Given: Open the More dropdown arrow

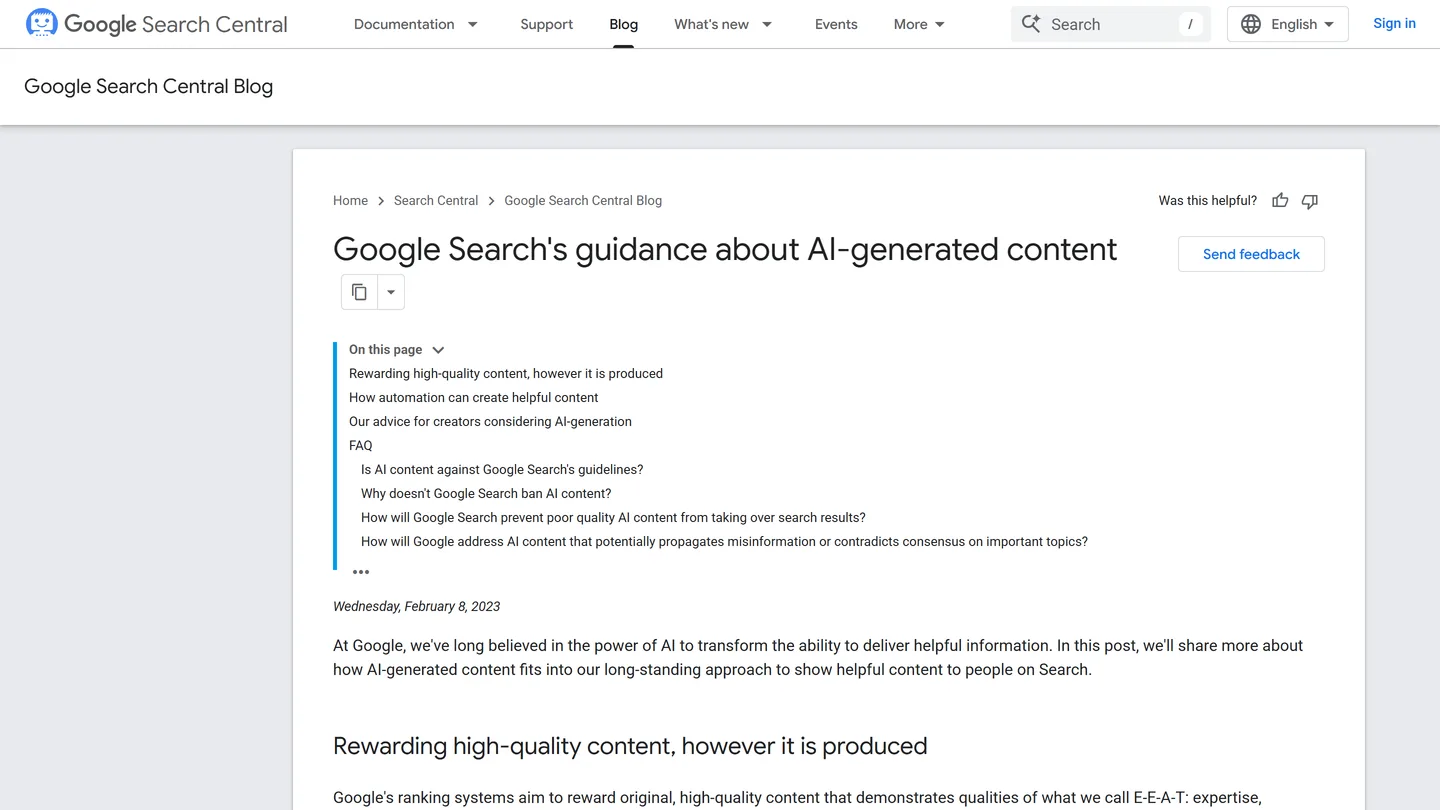Looking at the screenshot, I should pyautogui.click(x=940, y=24).
